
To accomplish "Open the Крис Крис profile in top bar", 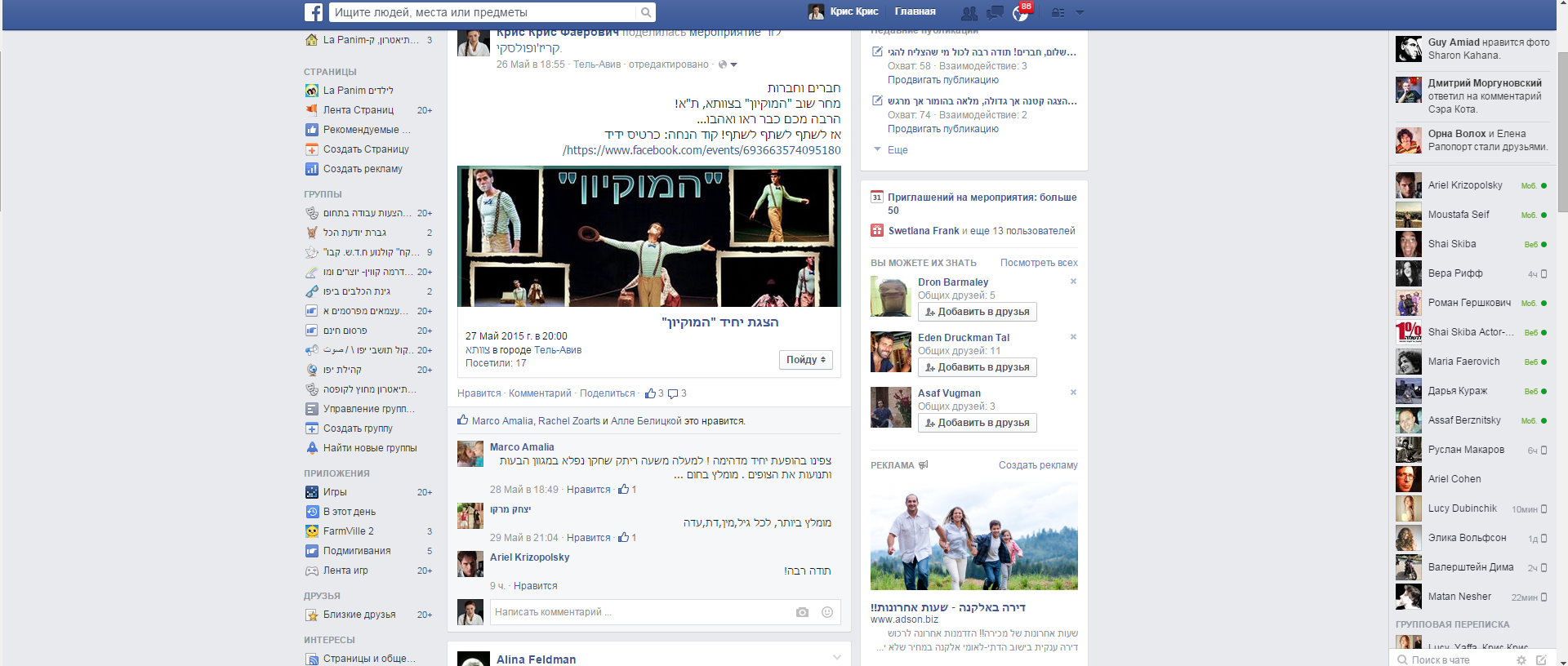I will pyautogui.click(x=844, y=11).
